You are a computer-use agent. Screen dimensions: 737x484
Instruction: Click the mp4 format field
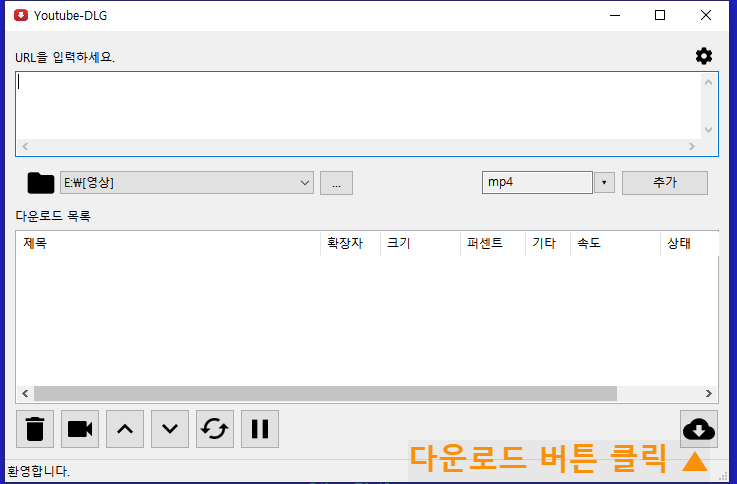537,183
